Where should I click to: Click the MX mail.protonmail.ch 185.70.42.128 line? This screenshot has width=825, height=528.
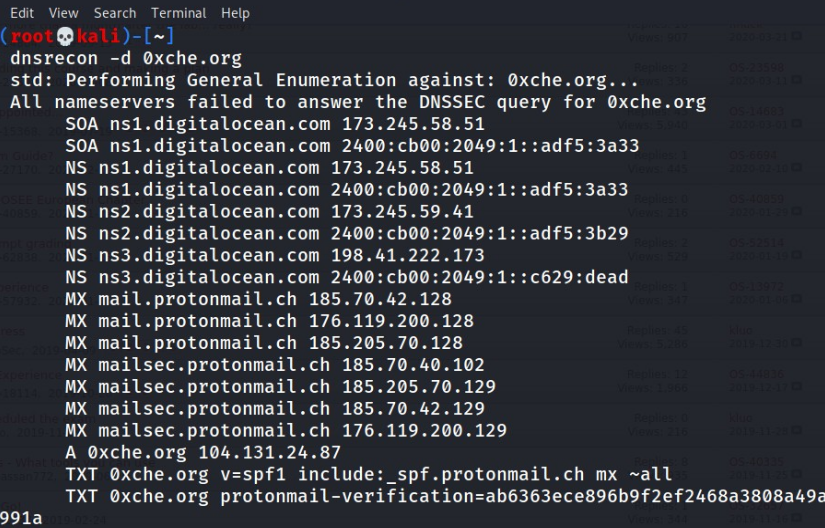coord(270,299)
